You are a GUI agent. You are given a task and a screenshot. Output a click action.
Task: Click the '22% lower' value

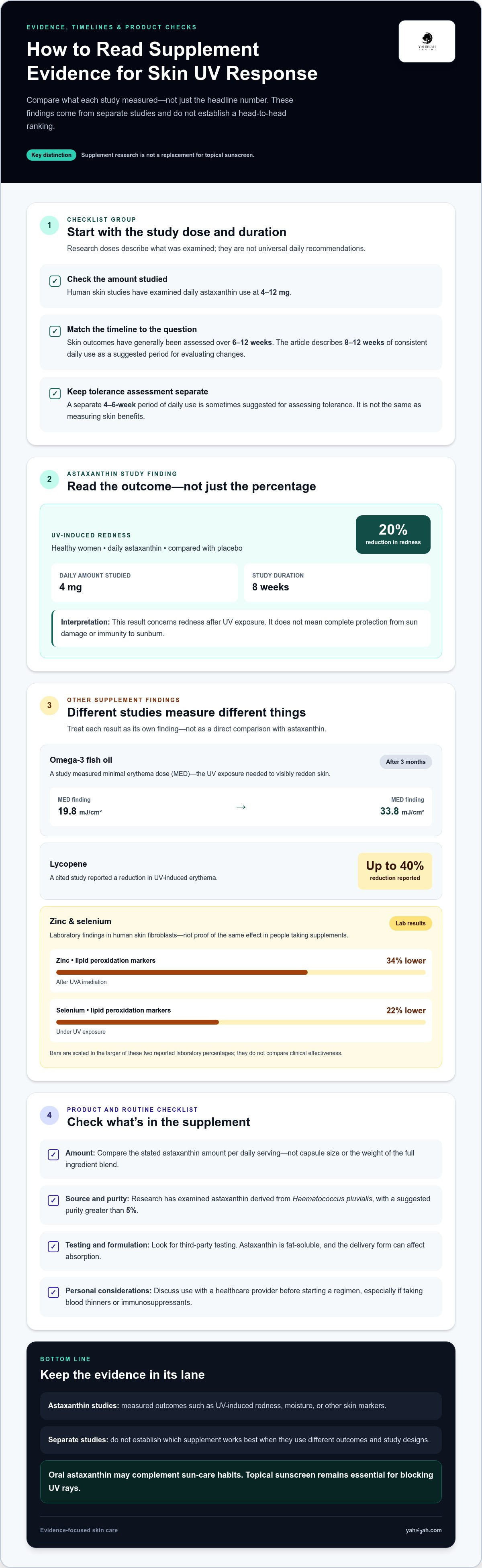[406, 1011]
